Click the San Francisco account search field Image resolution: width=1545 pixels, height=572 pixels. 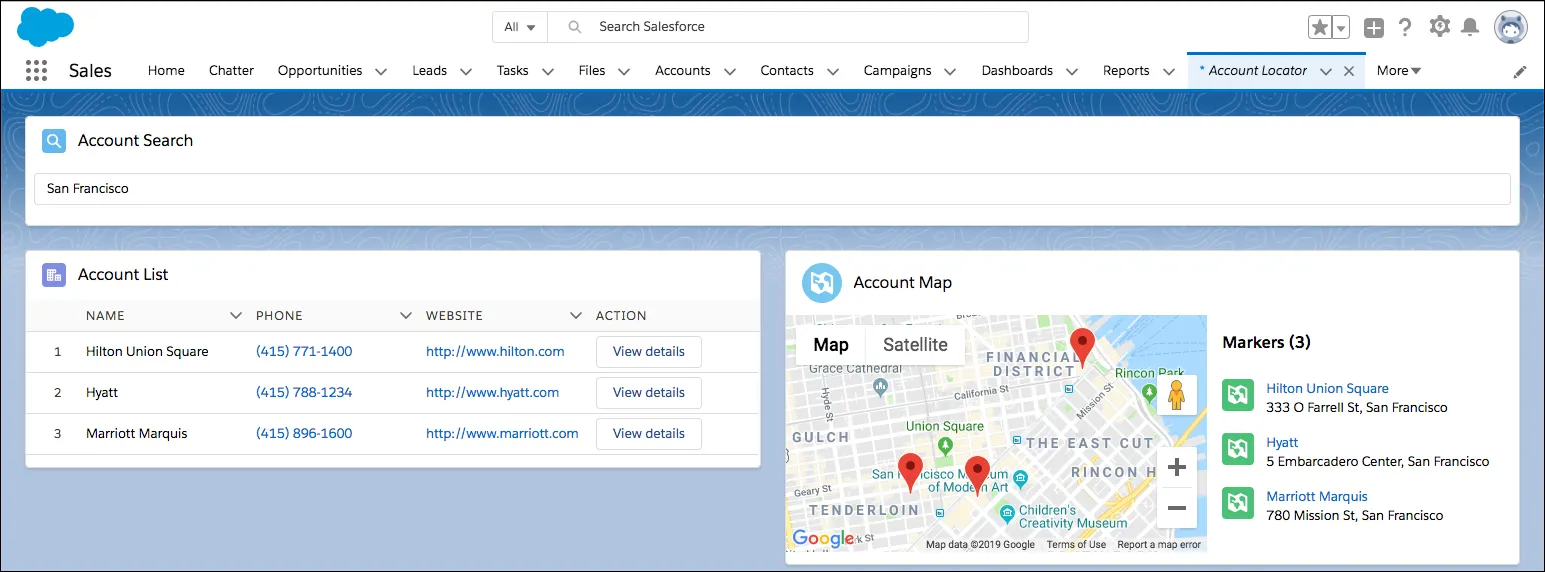[x=772, y=189]
